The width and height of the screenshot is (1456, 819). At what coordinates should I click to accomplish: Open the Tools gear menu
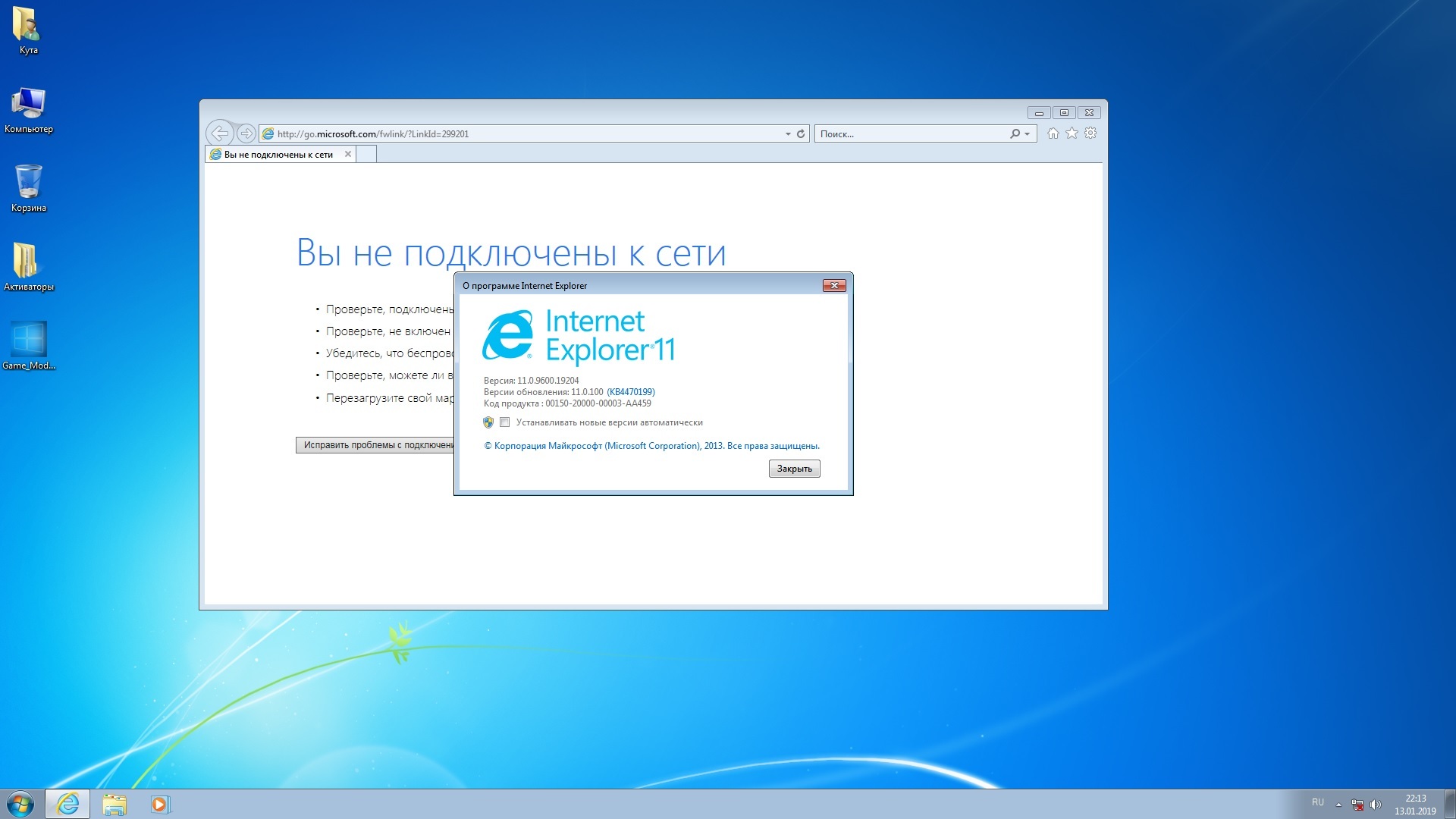click(1090, 133)
